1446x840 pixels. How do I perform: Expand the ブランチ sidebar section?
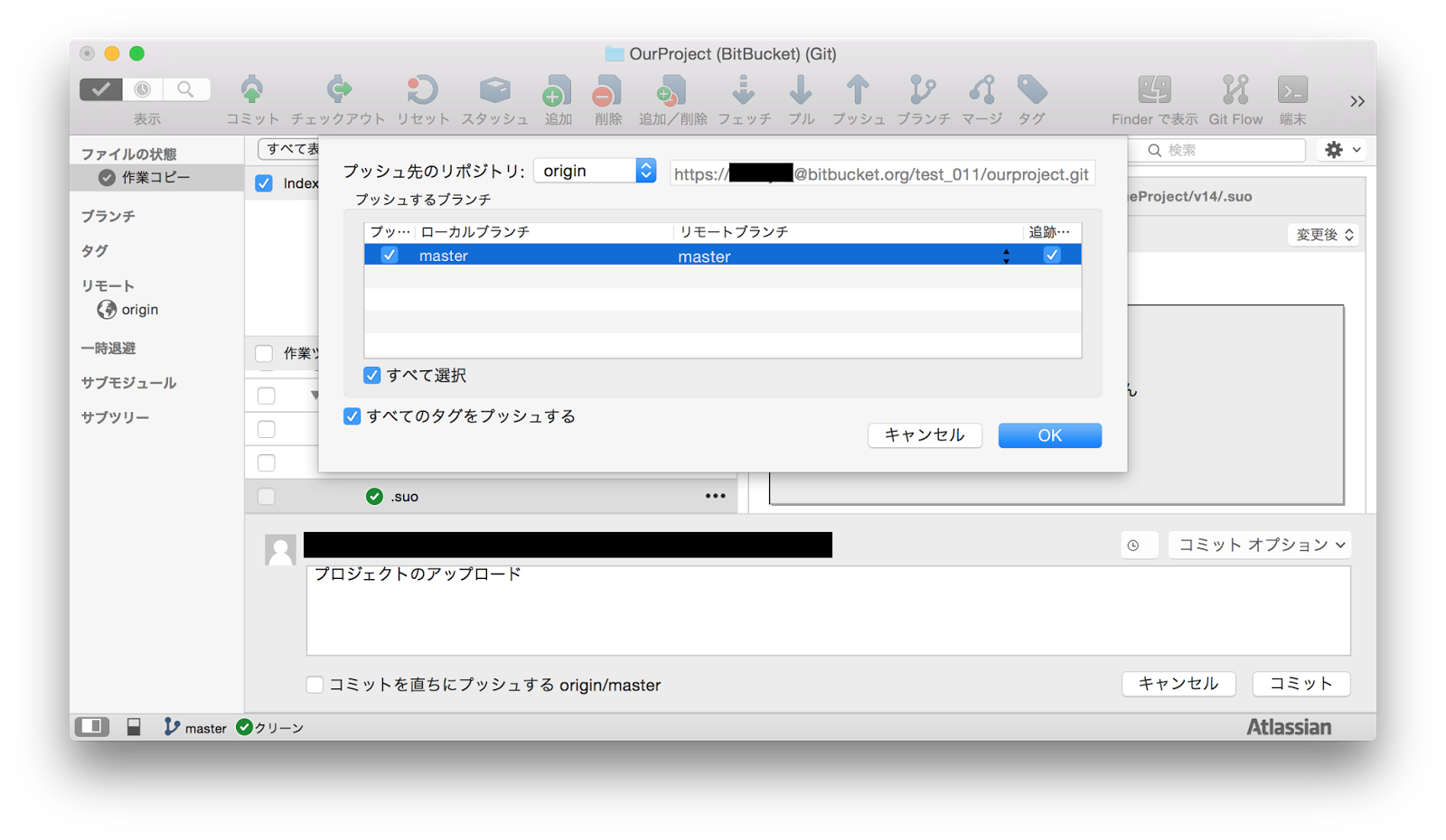[x=108, y=217]
